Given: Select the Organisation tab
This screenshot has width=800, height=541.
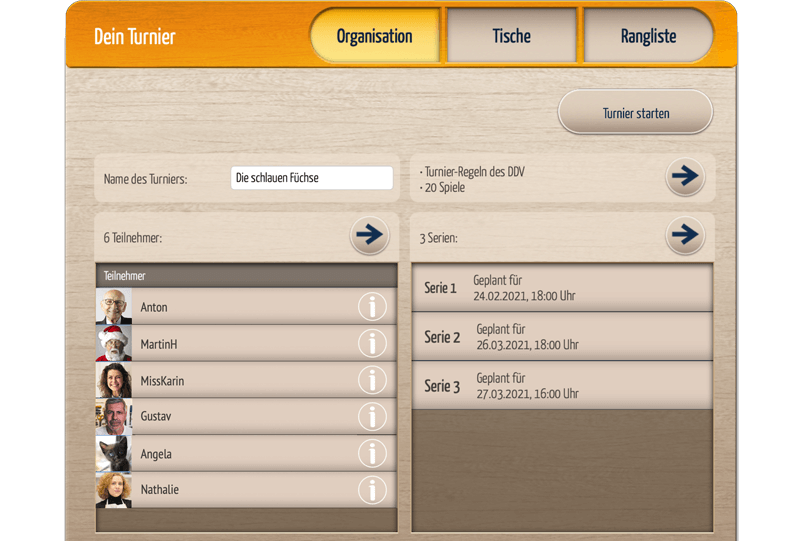Looking at the screenshot, I should click(374, 37).
